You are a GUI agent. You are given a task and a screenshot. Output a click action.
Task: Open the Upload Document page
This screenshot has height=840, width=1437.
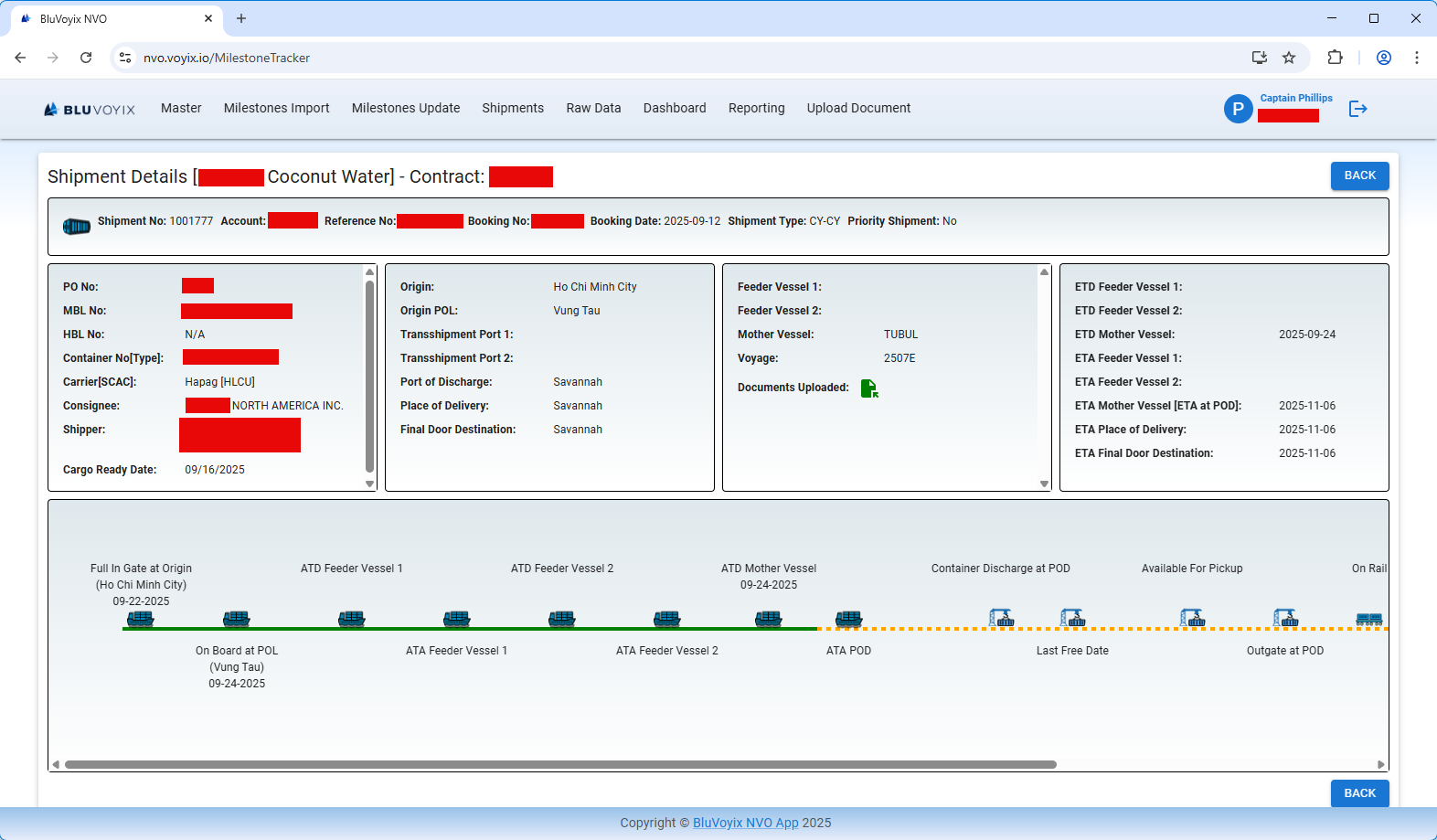click(x=858, y=108)
